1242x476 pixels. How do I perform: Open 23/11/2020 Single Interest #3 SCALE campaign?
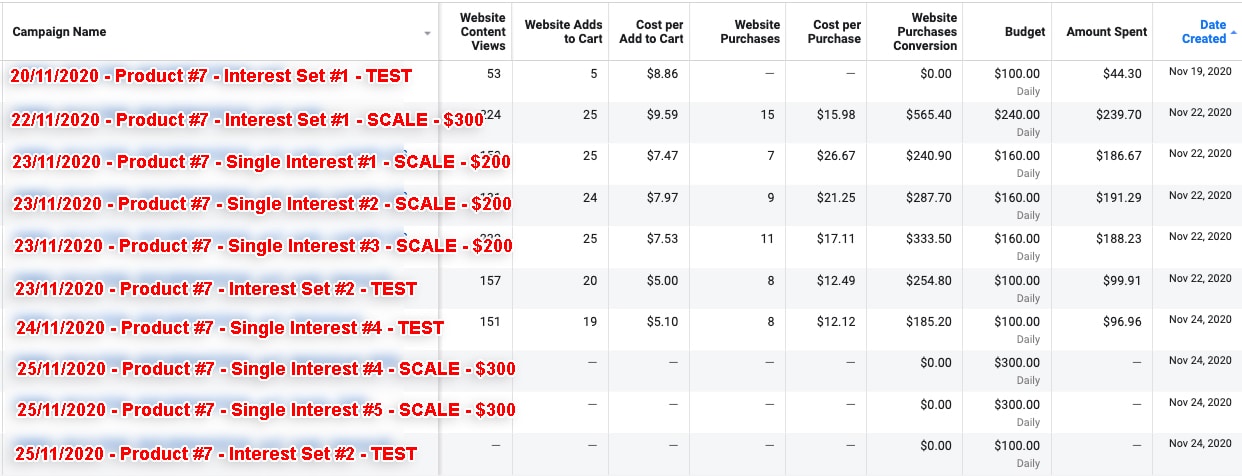pos(262,246)
